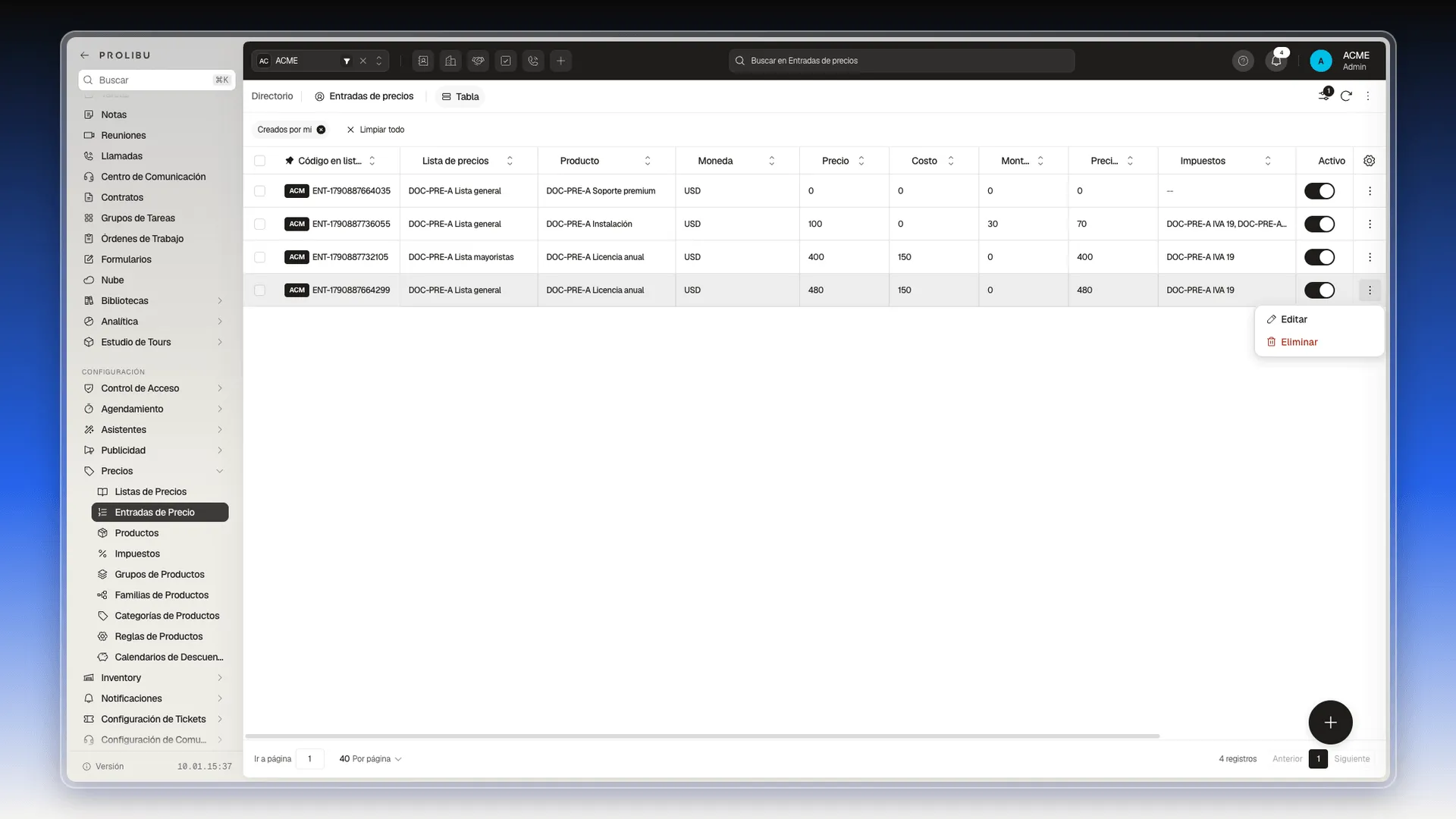This screenshot has height=819, width=1456.
Task: Open the 40 Por página dropdown
Action: tap(370, 759)
